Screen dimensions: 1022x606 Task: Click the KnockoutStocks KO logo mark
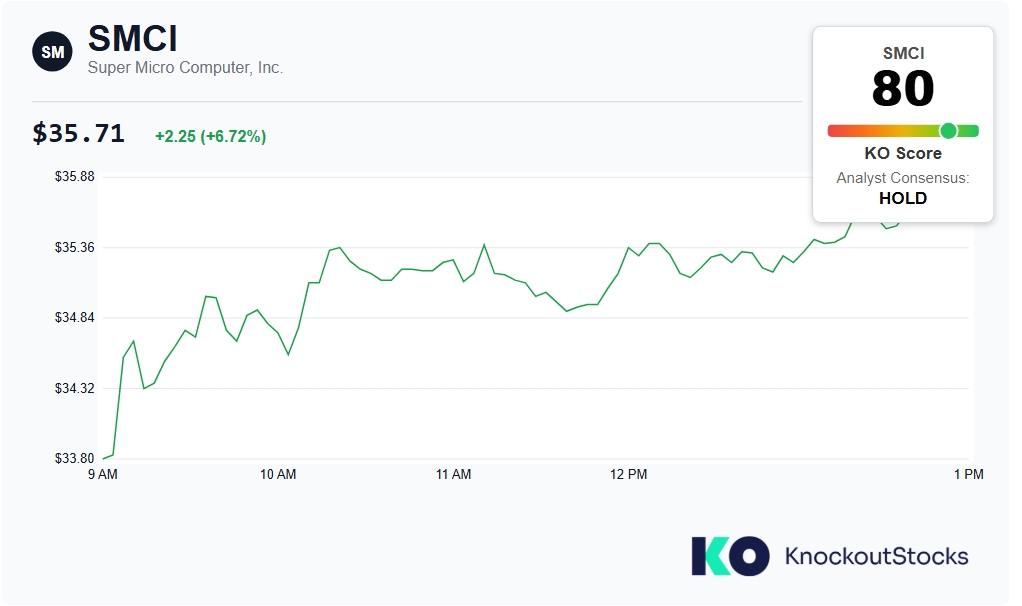pyautogui.click(x=730, y=556)
